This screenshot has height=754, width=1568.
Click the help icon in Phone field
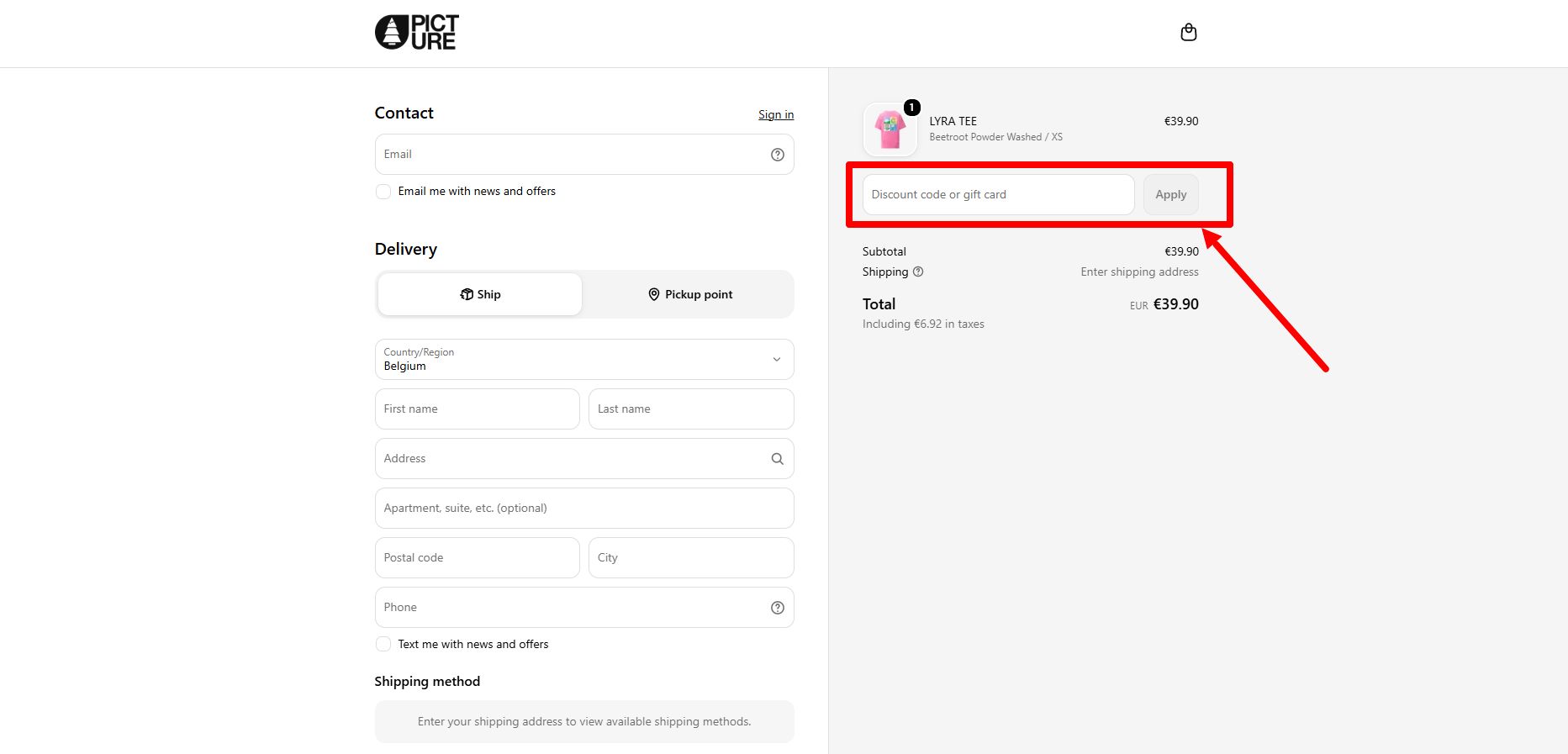point(778,608)
